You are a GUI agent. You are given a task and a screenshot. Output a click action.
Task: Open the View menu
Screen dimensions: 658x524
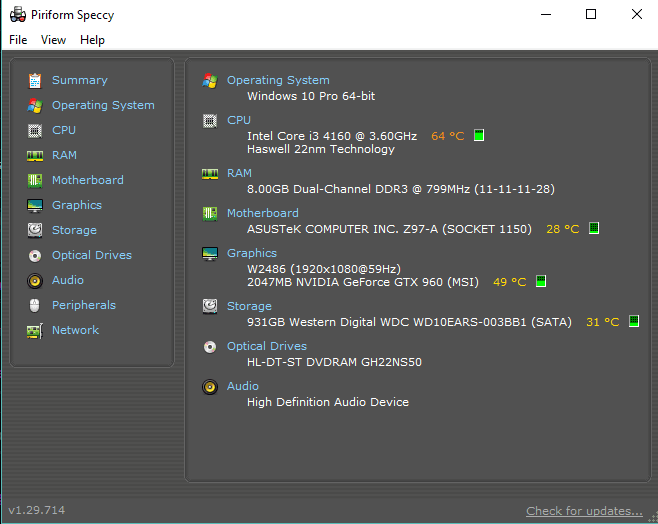point(53,40)
